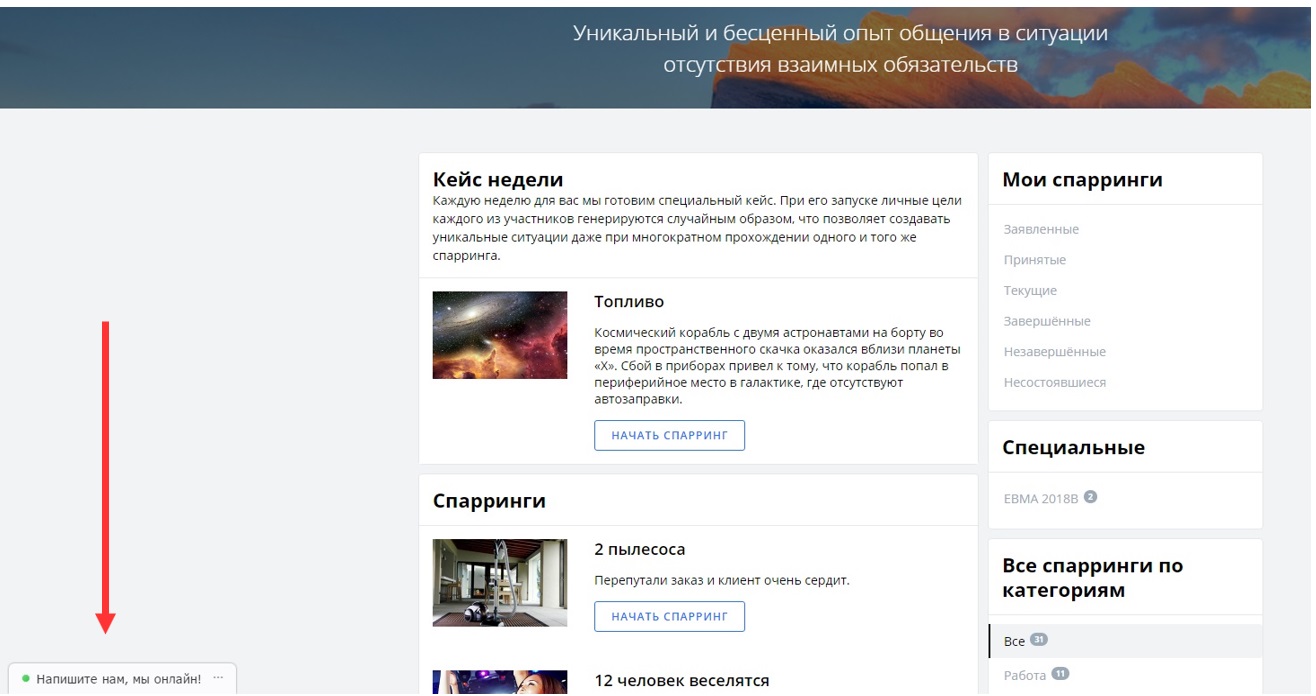Viewport: 1316px width, 696px height.
Task: Open the chat widget options (three dots)
Action: 218,679
